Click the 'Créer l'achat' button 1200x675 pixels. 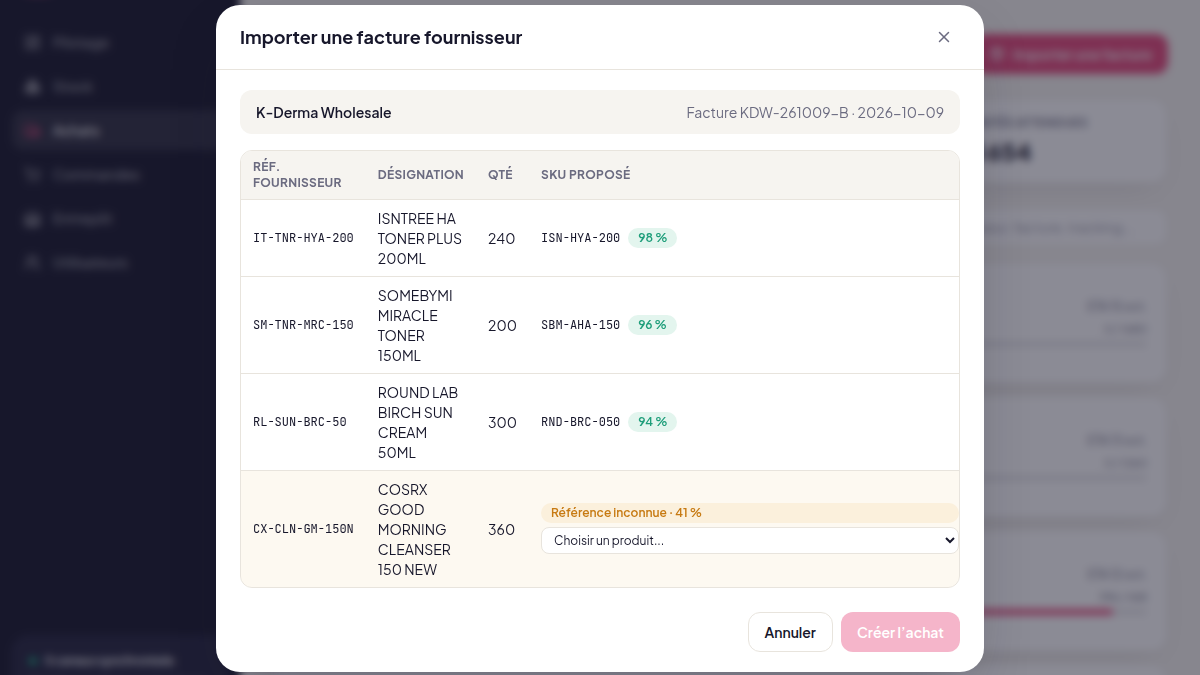900,632
